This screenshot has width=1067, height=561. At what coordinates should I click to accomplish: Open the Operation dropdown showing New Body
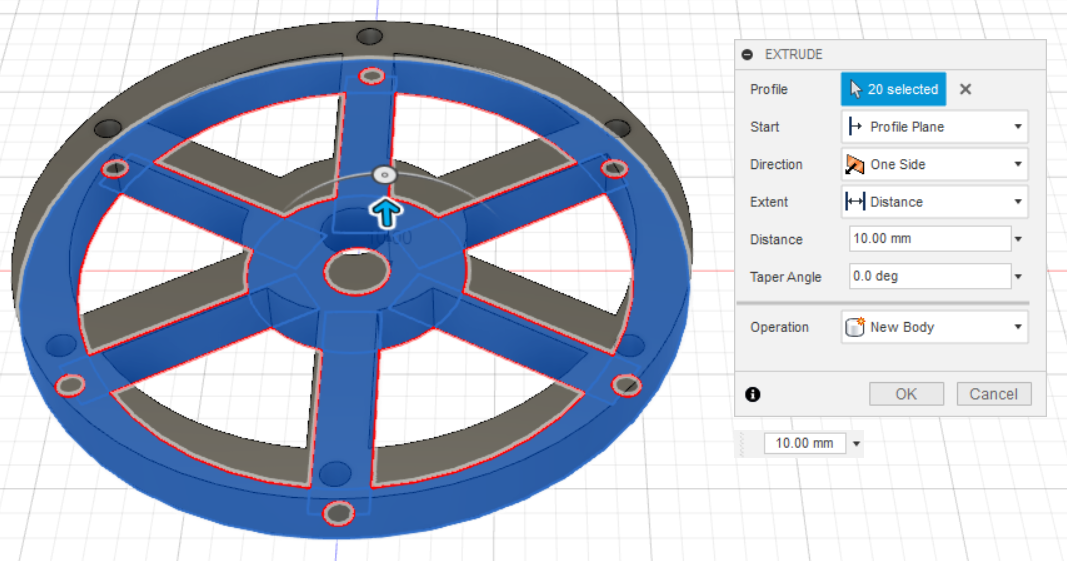pos(934,327)
